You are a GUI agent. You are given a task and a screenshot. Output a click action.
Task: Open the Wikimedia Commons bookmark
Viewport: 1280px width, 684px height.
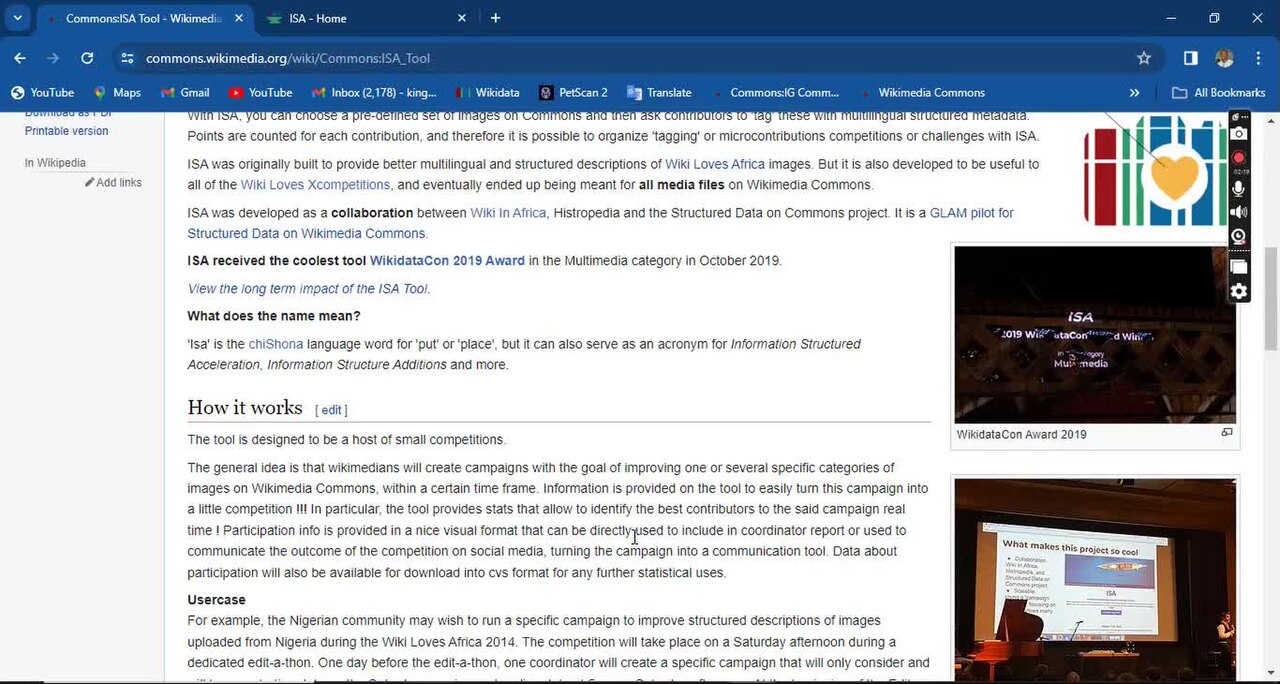(921, 93)
